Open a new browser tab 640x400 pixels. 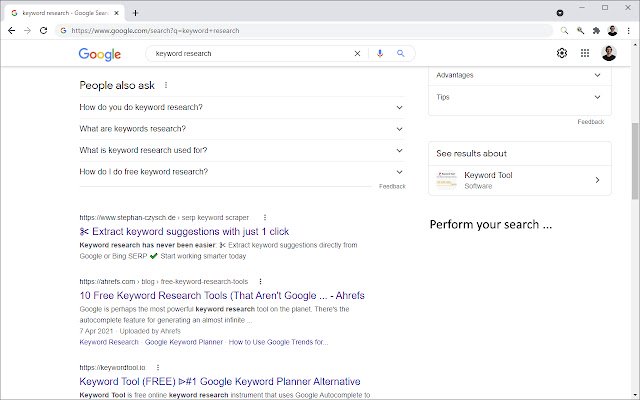(x=136, y=13)
